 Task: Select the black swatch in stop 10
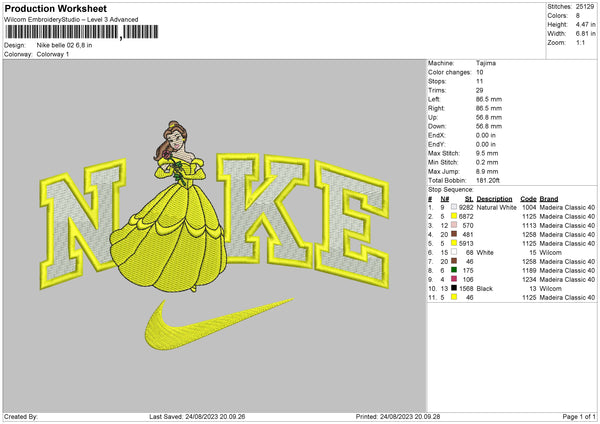(454, 288)
